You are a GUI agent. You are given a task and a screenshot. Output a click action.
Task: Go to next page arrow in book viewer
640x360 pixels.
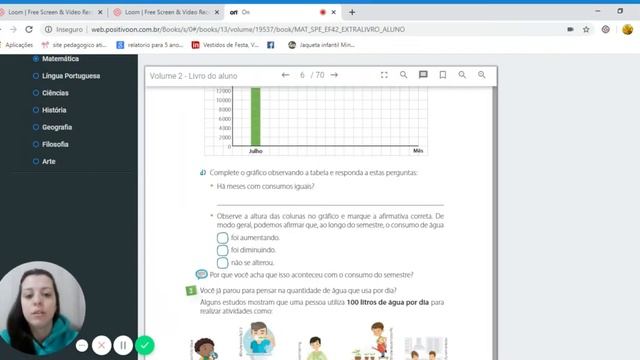point(334,75)
